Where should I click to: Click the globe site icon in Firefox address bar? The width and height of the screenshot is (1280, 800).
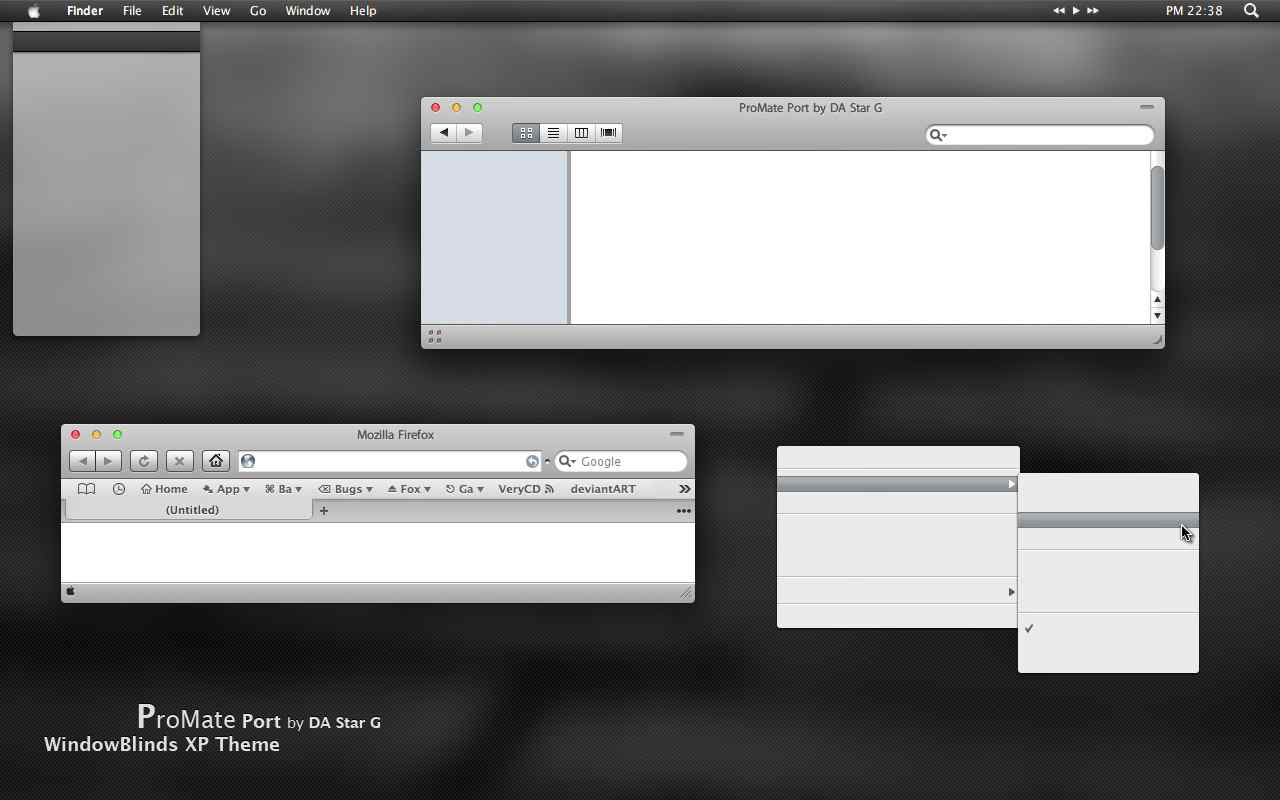(248, 461)
